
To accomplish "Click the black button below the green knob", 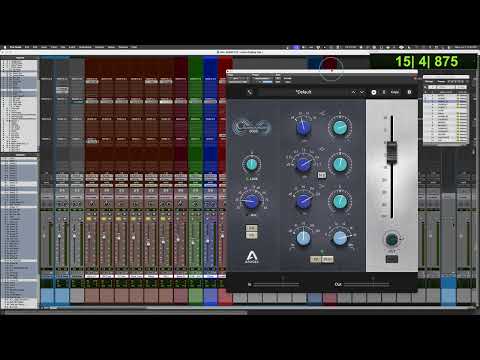I will pos(392,259).
